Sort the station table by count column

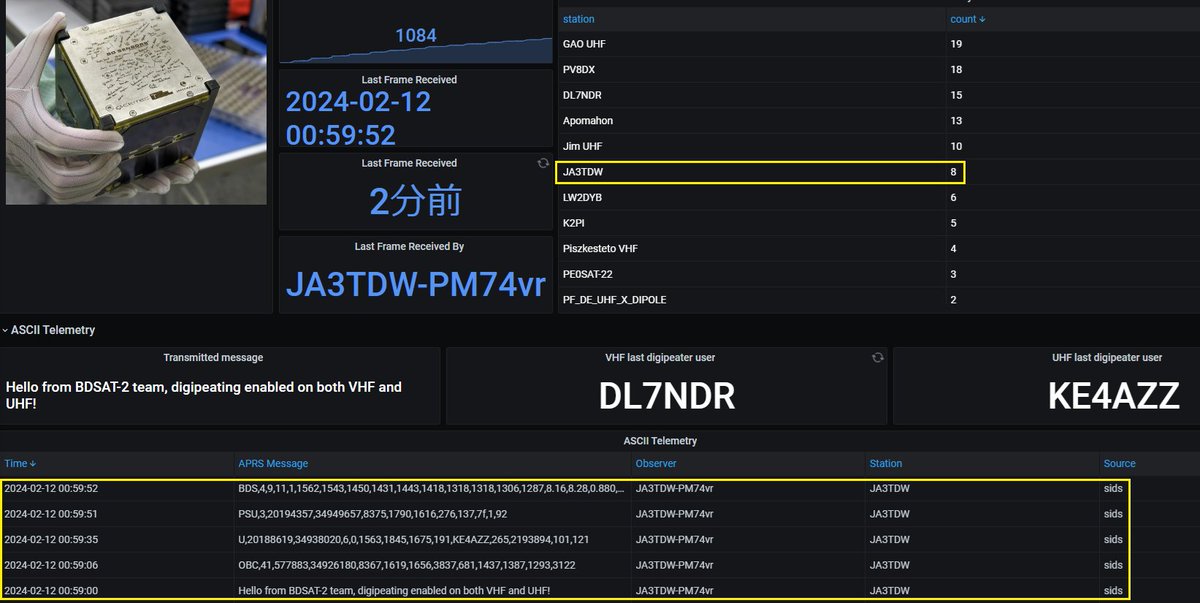coord(967,19)
